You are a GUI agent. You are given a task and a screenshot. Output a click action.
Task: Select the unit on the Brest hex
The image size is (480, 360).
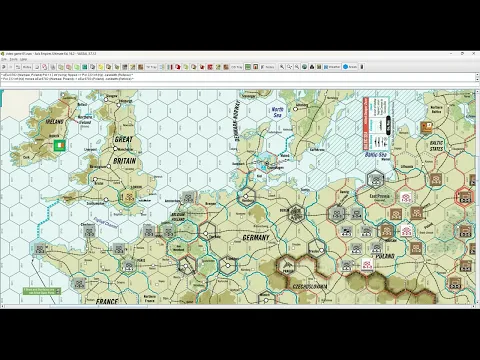tap(40, 248)
